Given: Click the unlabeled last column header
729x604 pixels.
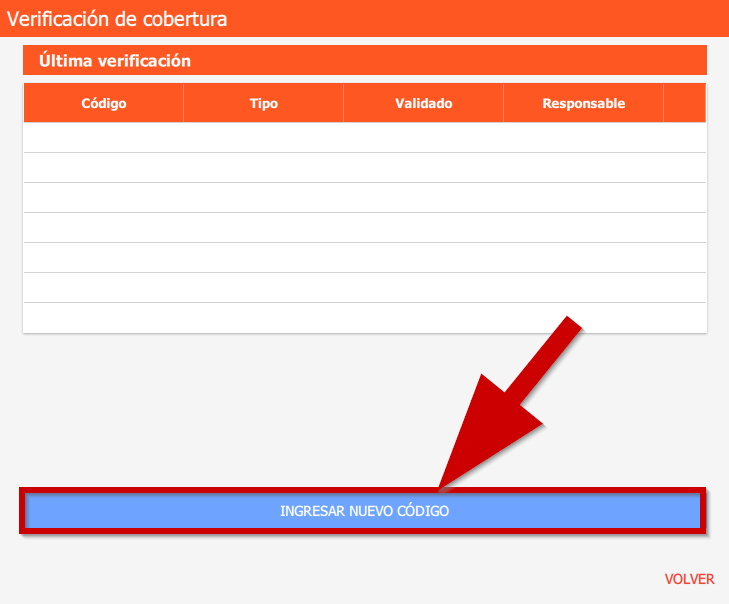Looking at the screenshot, I should pyautogui.click(x=685, y=103).
